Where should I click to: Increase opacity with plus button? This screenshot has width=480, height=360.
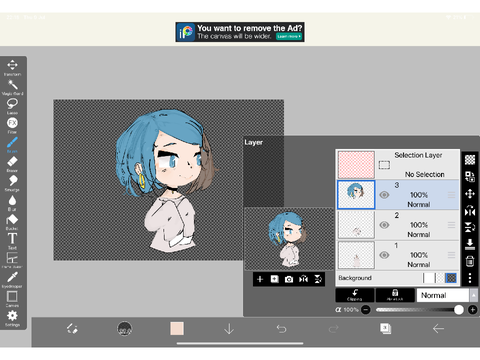(473, 310)
